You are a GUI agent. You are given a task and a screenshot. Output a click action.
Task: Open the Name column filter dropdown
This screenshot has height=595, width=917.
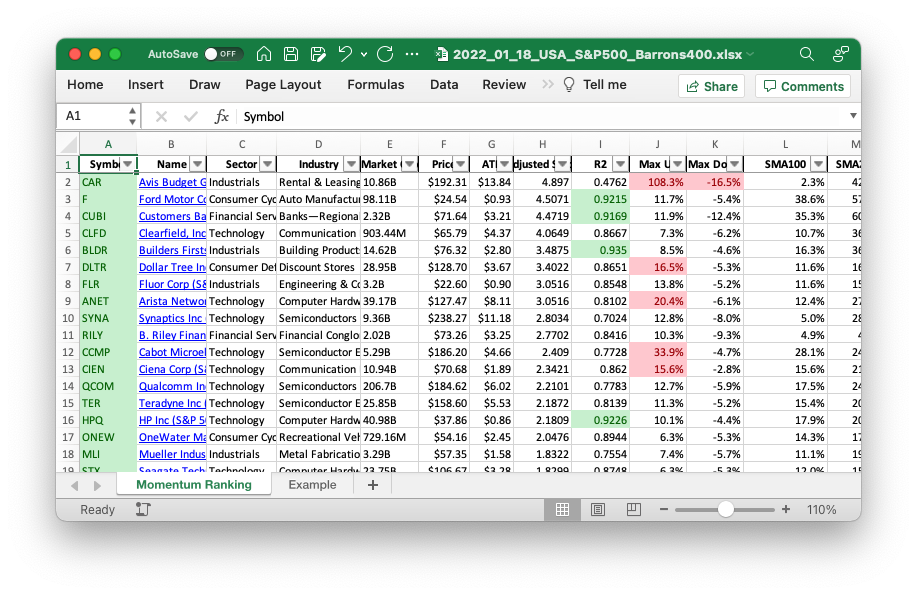coord(198,164)
